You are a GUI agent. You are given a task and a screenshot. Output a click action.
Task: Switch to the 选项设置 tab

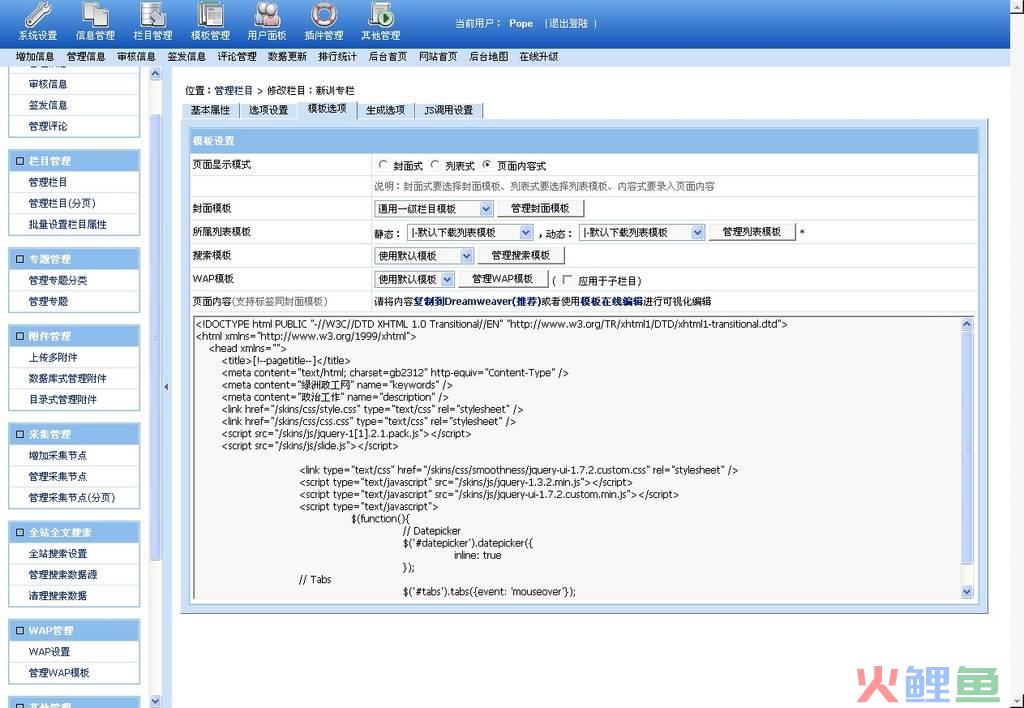point(268,110)
